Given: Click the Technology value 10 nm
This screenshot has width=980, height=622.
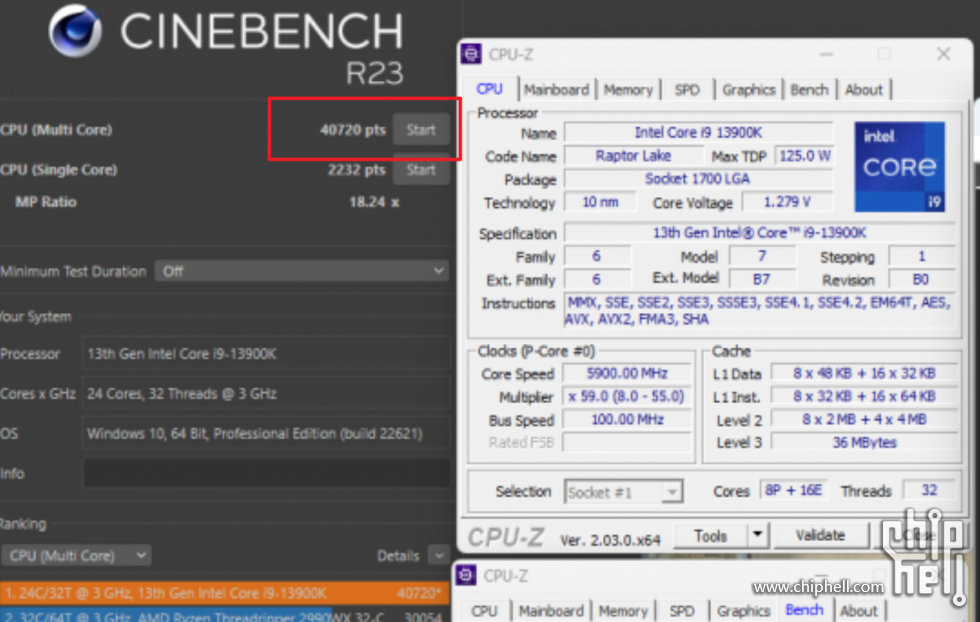Looking at the screenshot, I should pyautogui.click(x=600, y=202).
